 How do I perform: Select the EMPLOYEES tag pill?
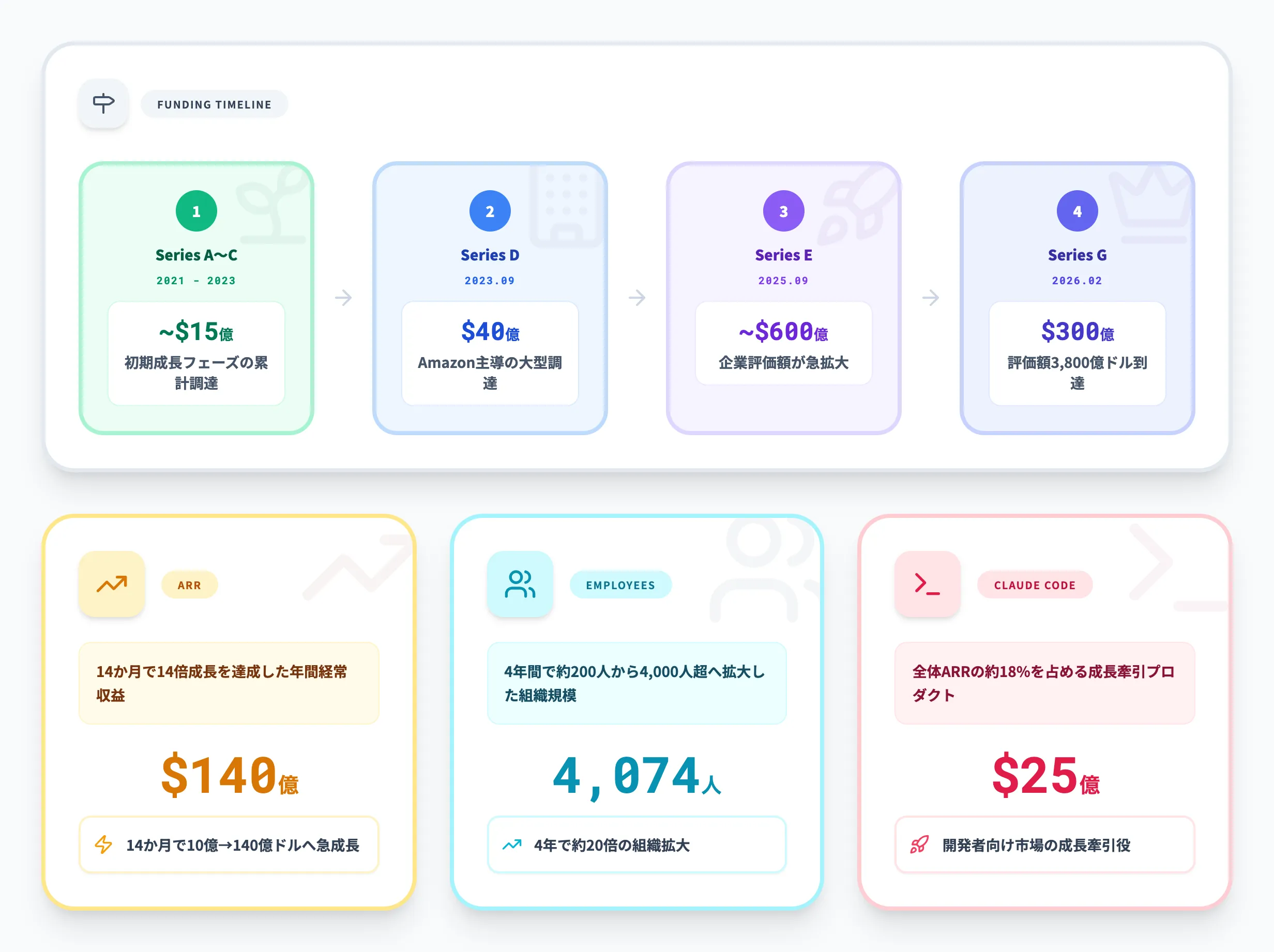click(x=620, y=585)
